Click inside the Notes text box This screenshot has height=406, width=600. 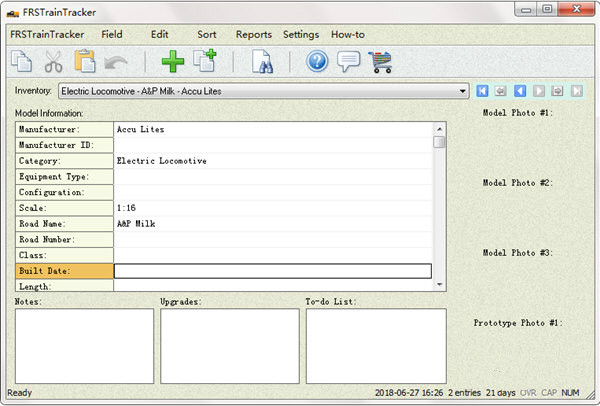pos(85,345)
